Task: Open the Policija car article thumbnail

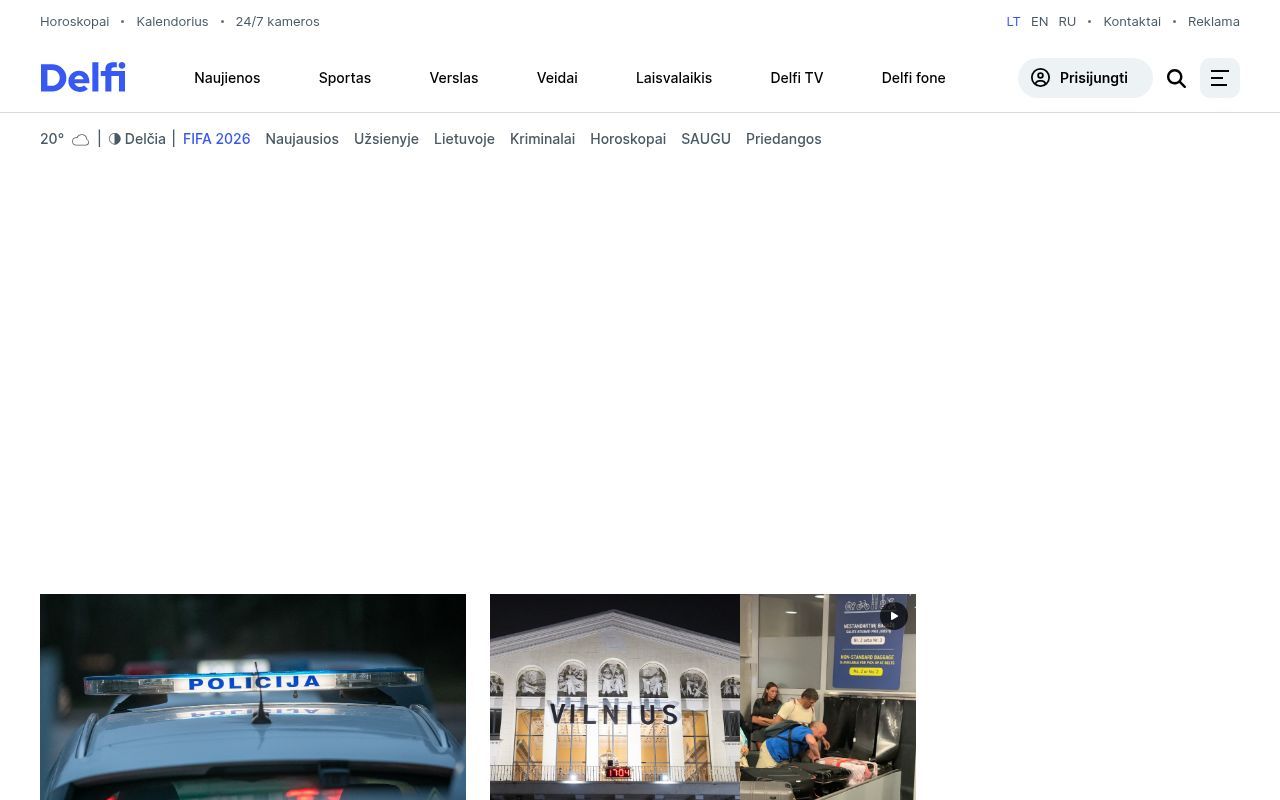Action: 253,697
